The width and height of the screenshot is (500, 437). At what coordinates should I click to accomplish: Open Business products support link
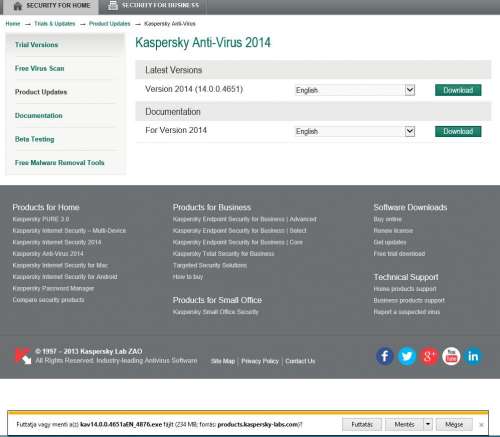409,300
